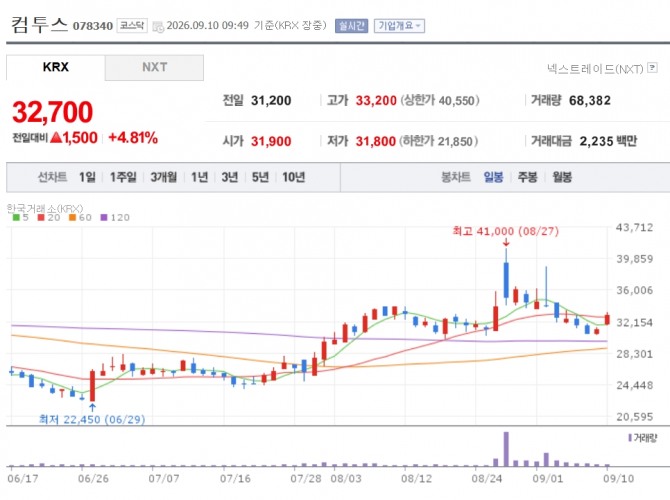Click the tall volume bar near 08/27
Screen dimensions: 670x500
pos(506,449)
